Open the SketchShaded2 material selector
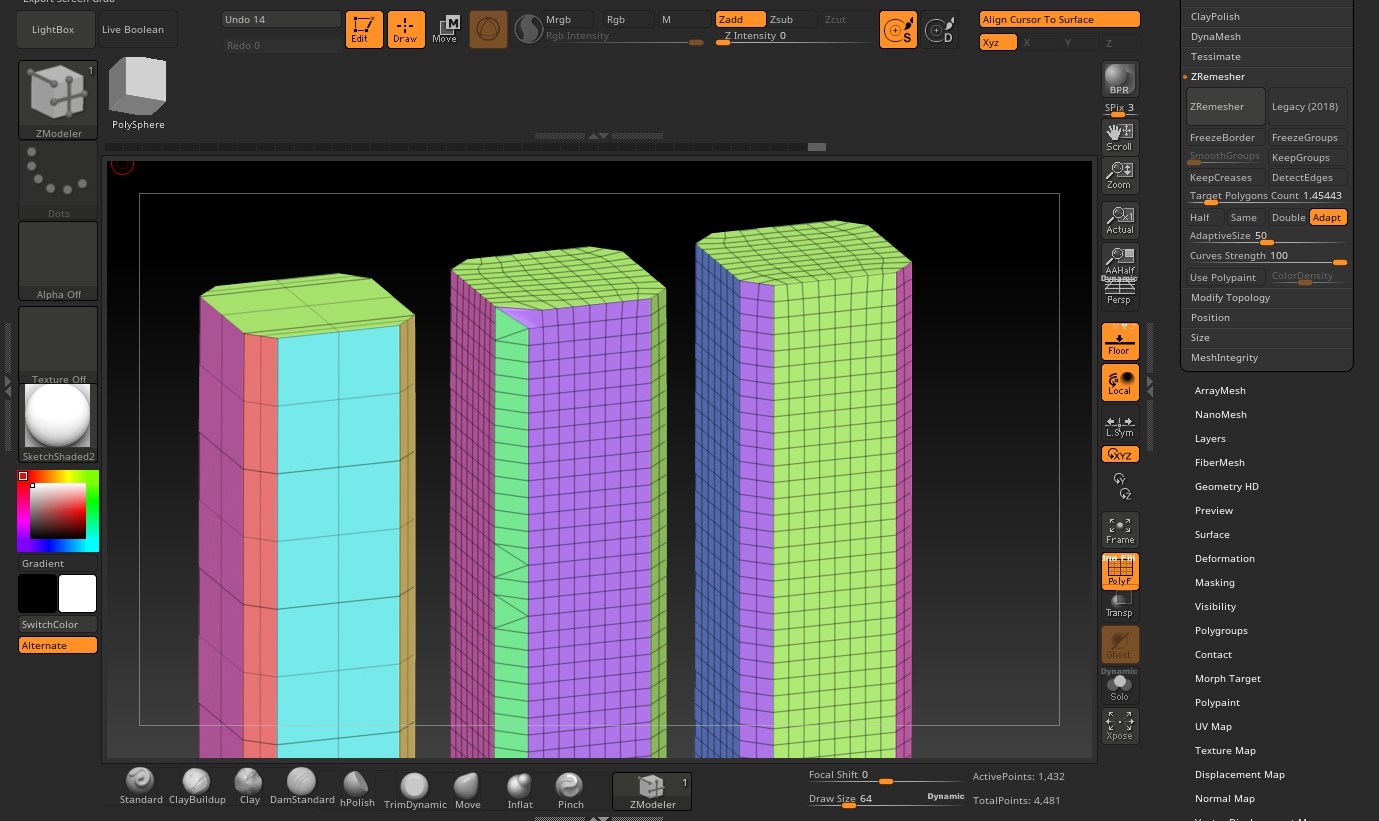This screenshot has width=1379, height=821. click(58, 424)
